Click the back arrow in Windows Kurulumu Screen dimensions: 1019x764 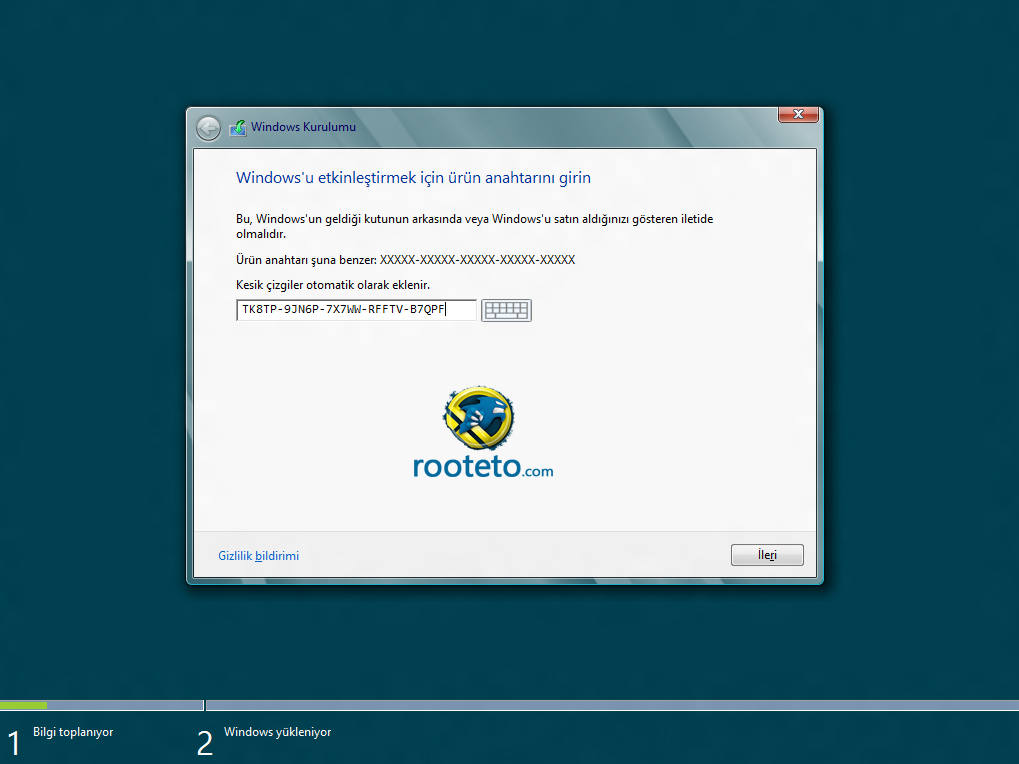pos(208,128)
